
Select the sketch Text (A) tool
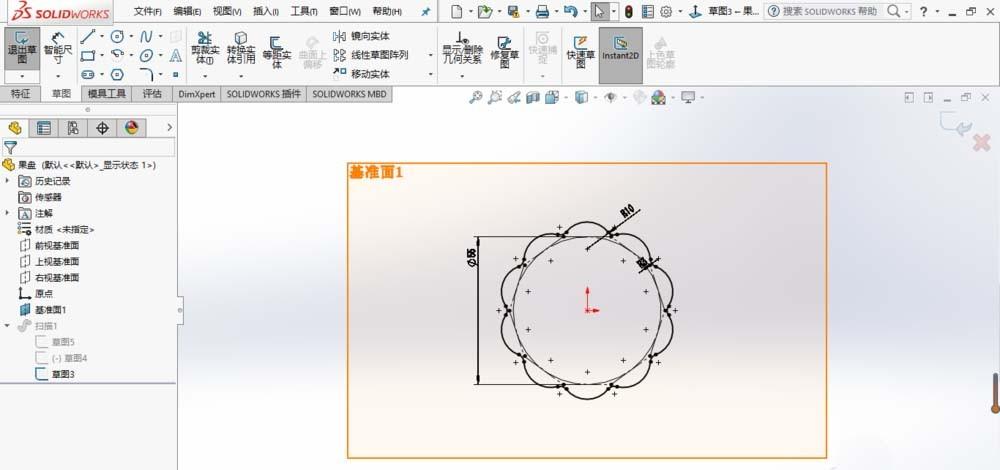[x=175, y=55]
